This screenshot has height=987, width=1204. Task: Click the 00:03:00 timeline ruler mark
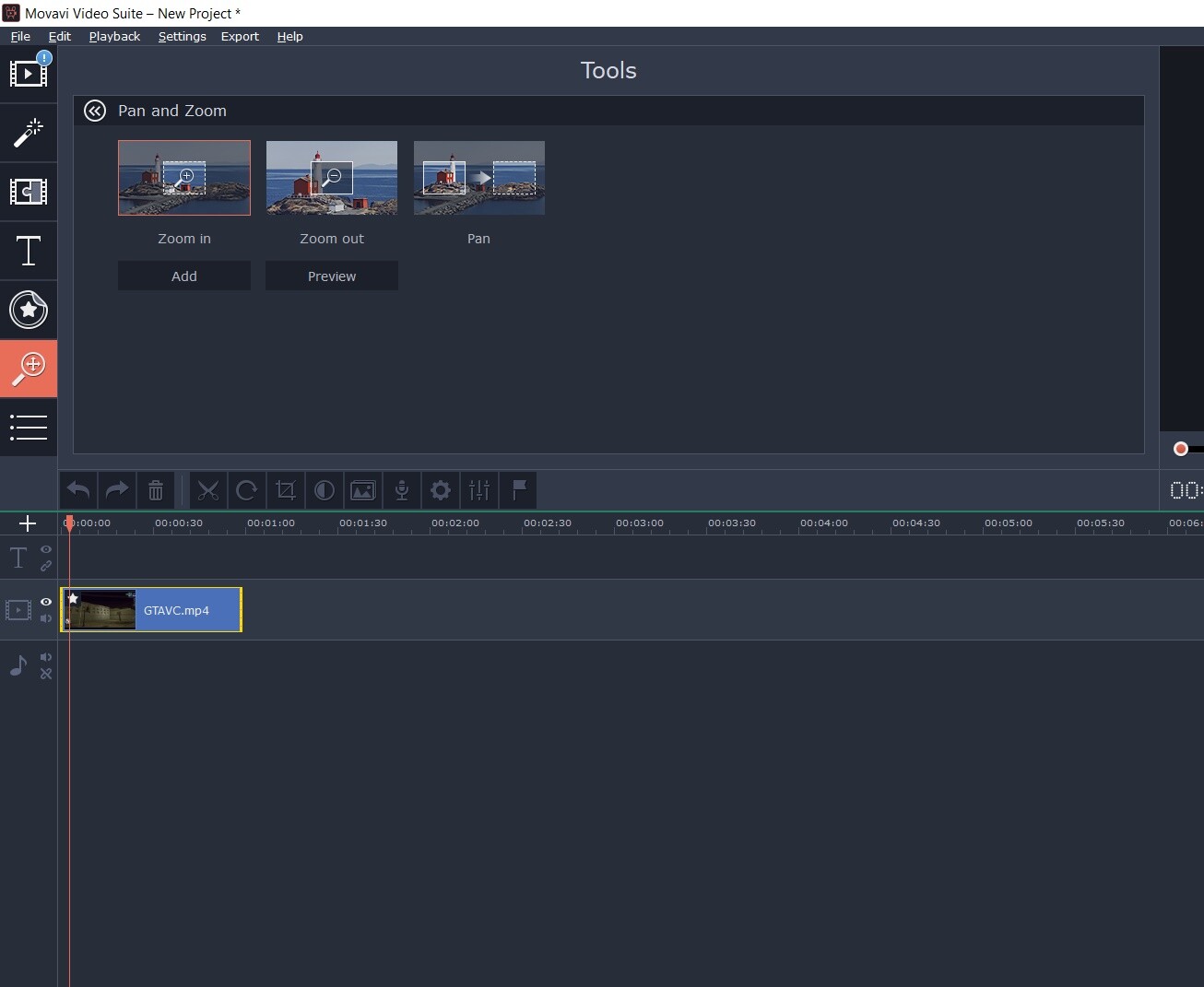640,523
